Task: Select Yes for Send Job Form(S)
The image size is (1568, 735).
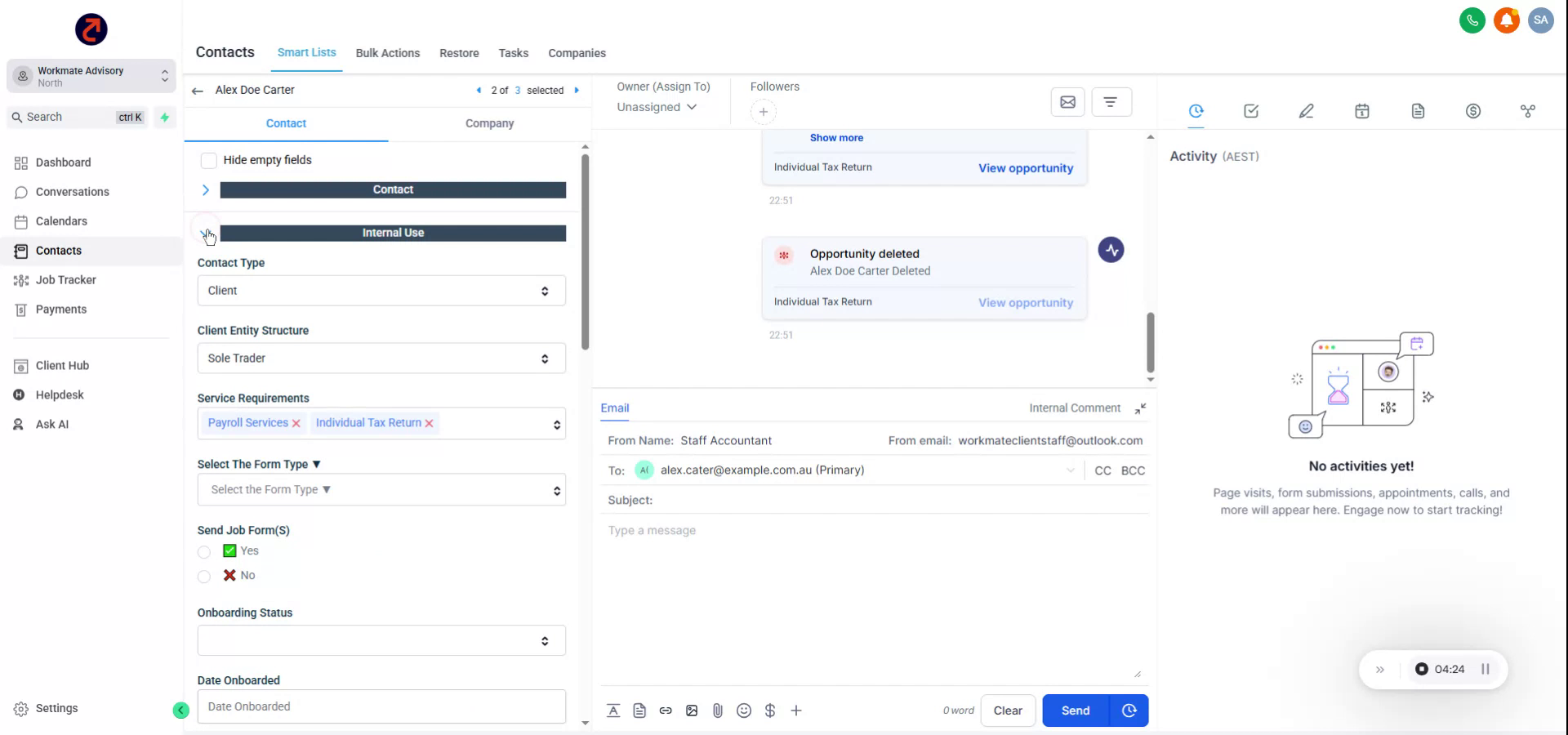Action: point(203,552)
